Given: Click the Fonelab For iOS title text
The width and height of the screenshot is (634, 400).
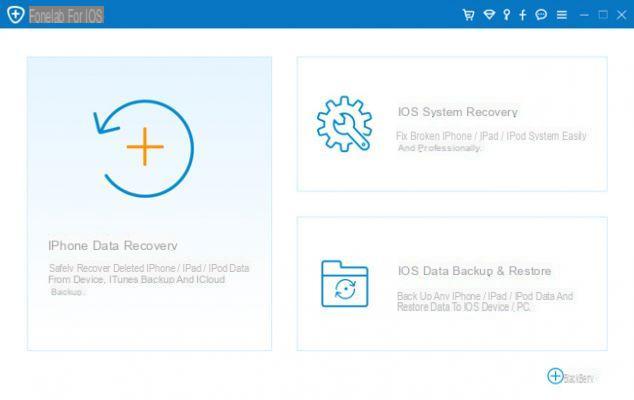Looking at the screenshot, I should pyautogui.click(x=66, y=15).
